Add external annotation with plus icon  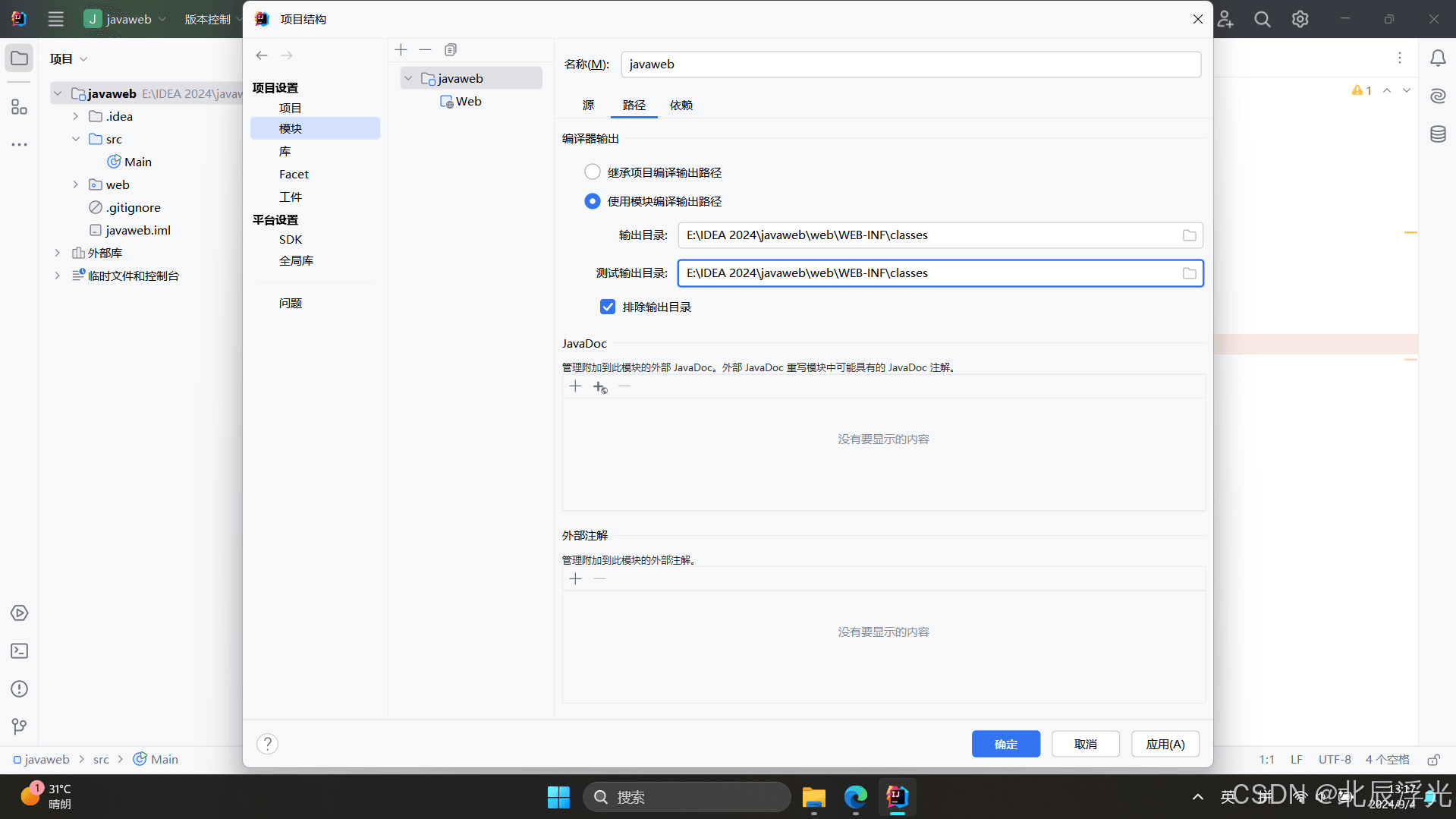tap(575, 579)
